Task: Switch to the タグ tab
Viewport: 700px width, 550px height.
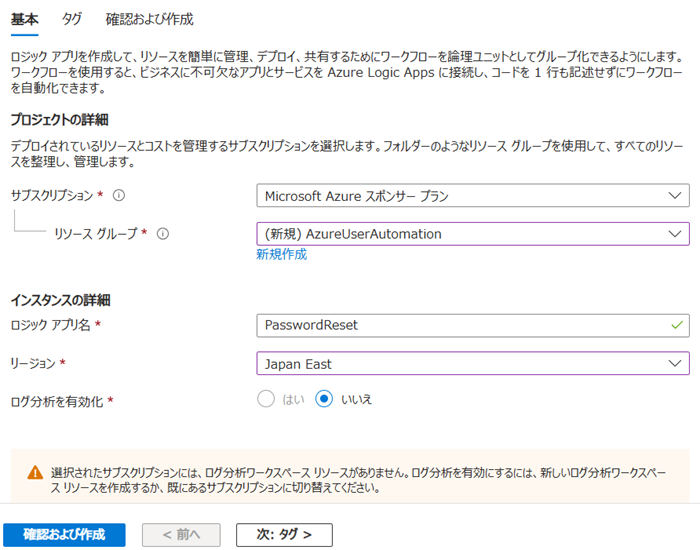Action: coord(72,19)
